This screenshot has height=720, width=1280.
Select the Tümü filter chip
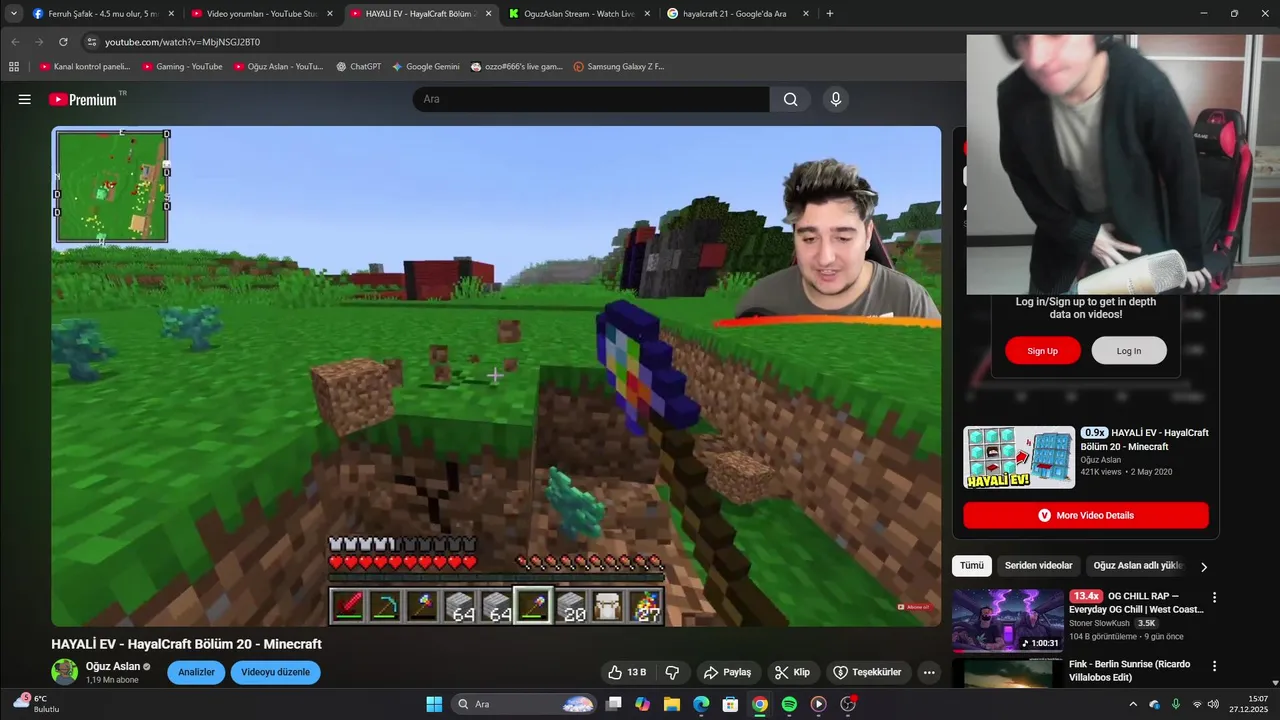coord(972,566)
